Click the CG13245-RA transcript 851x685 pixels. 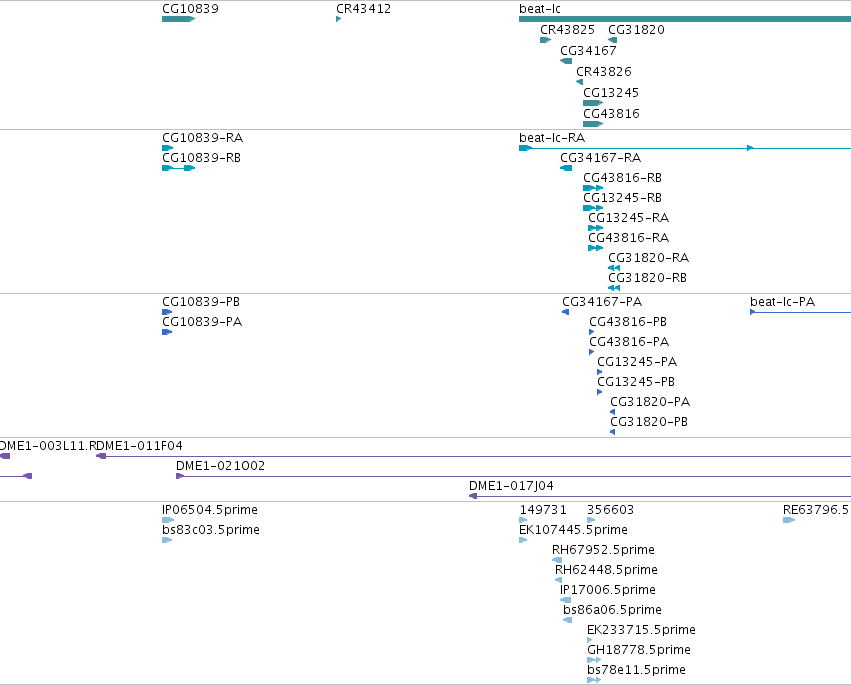[595, 229]
